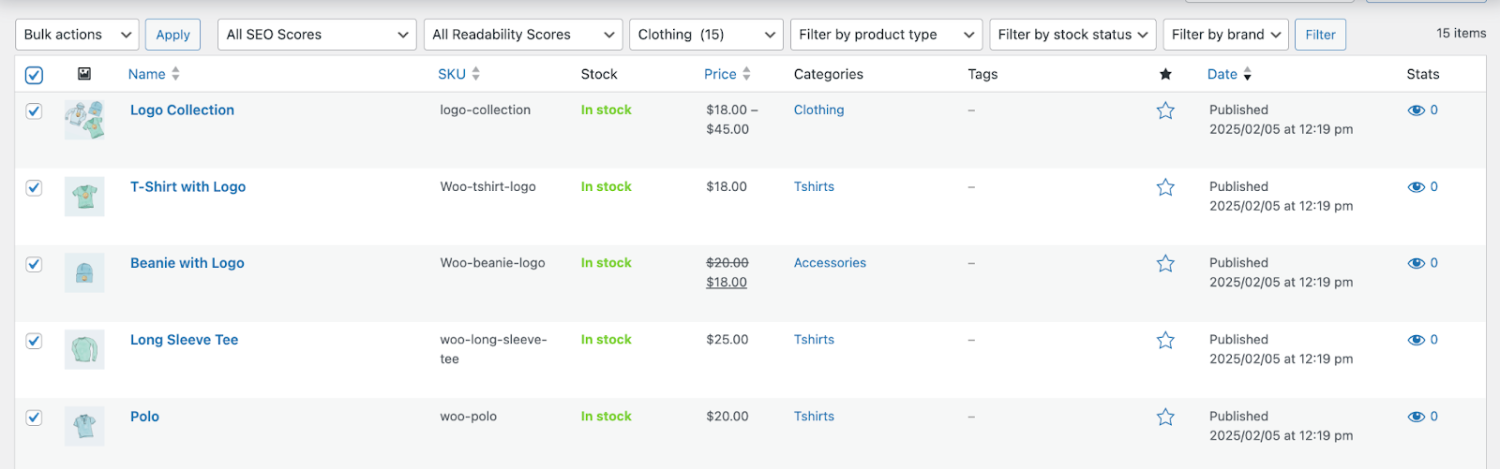Expand the All SEO Scores filter
This screenshot has width=1500, height=469.
(316, 35)
